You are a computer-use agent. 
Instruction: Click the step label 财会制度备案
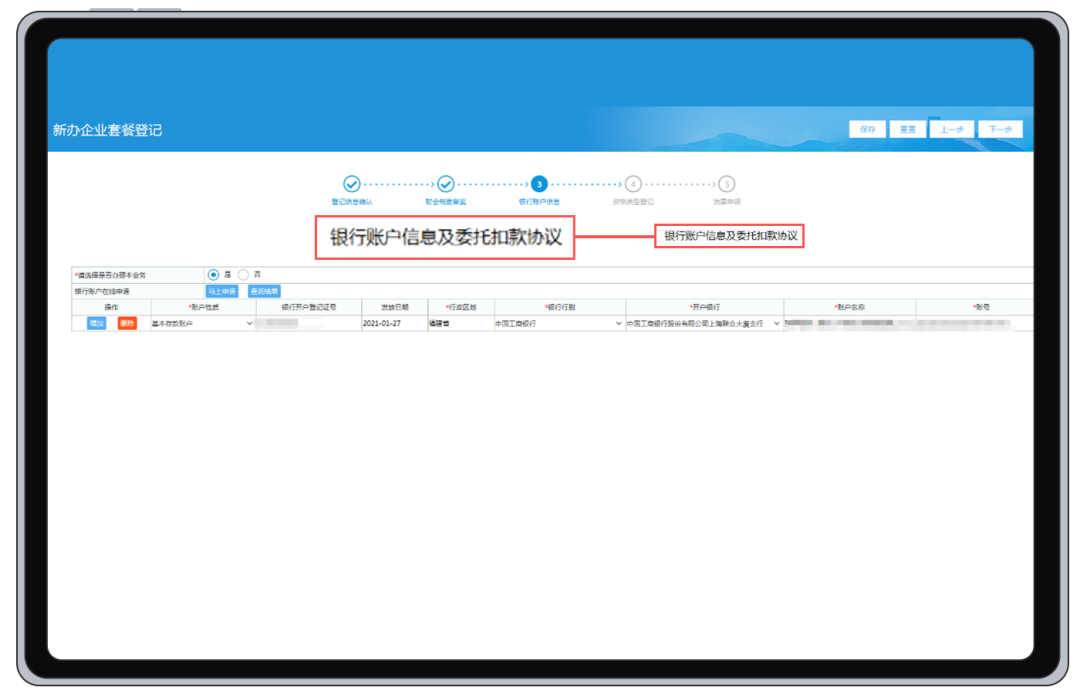446,202
